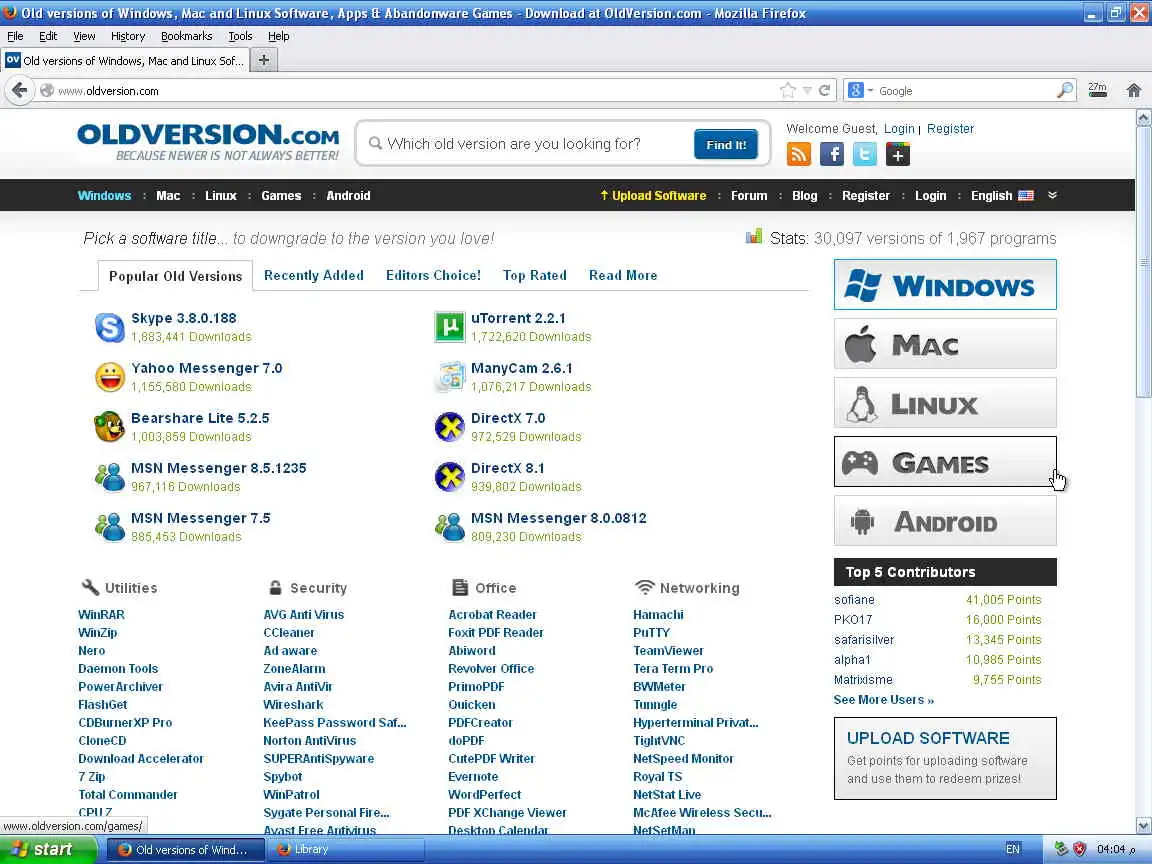Click the Firefox home icon

coord(1134,90)
